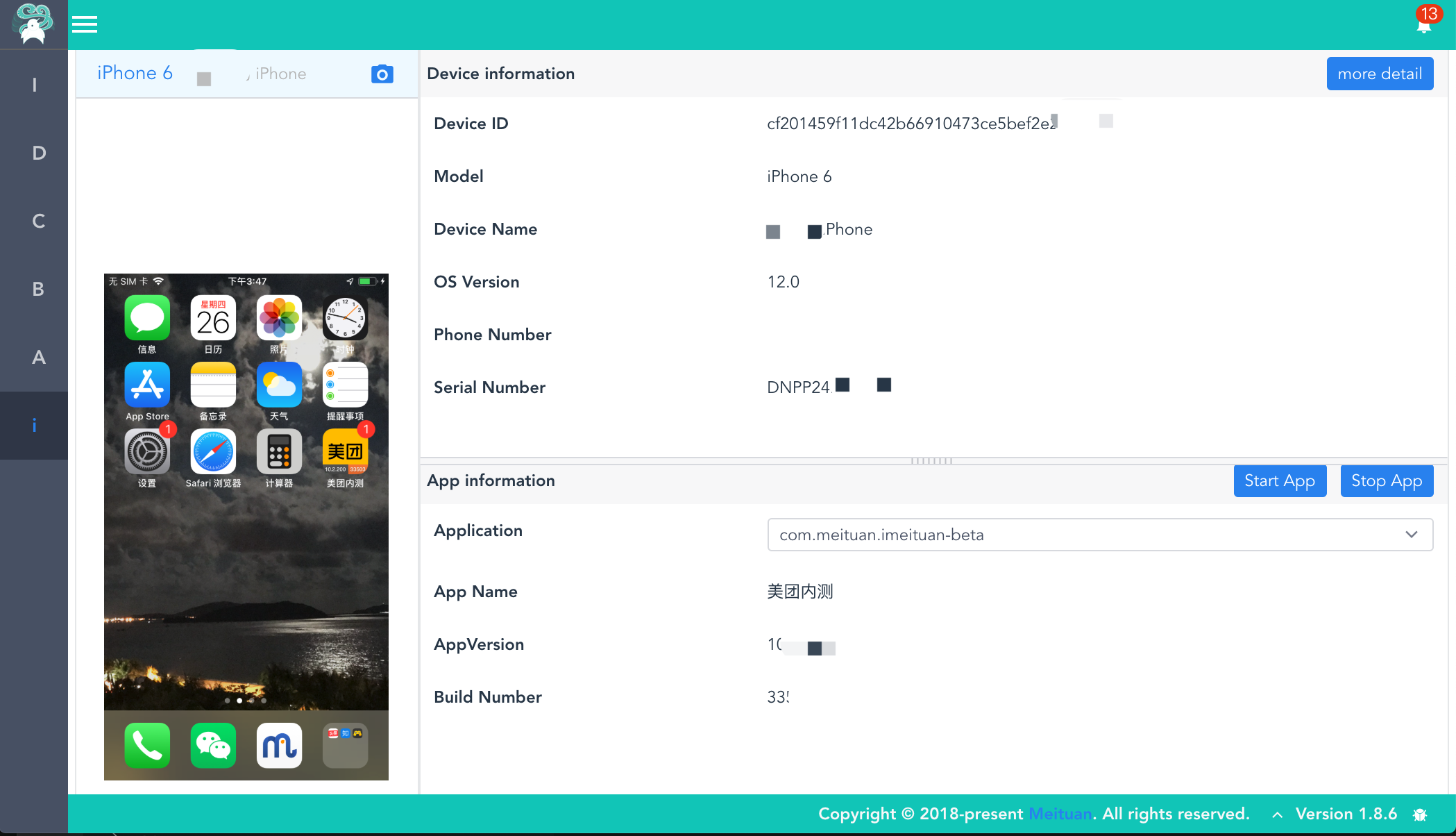
Task: Open the Settings gear app on phone
Action: [147, 452]
